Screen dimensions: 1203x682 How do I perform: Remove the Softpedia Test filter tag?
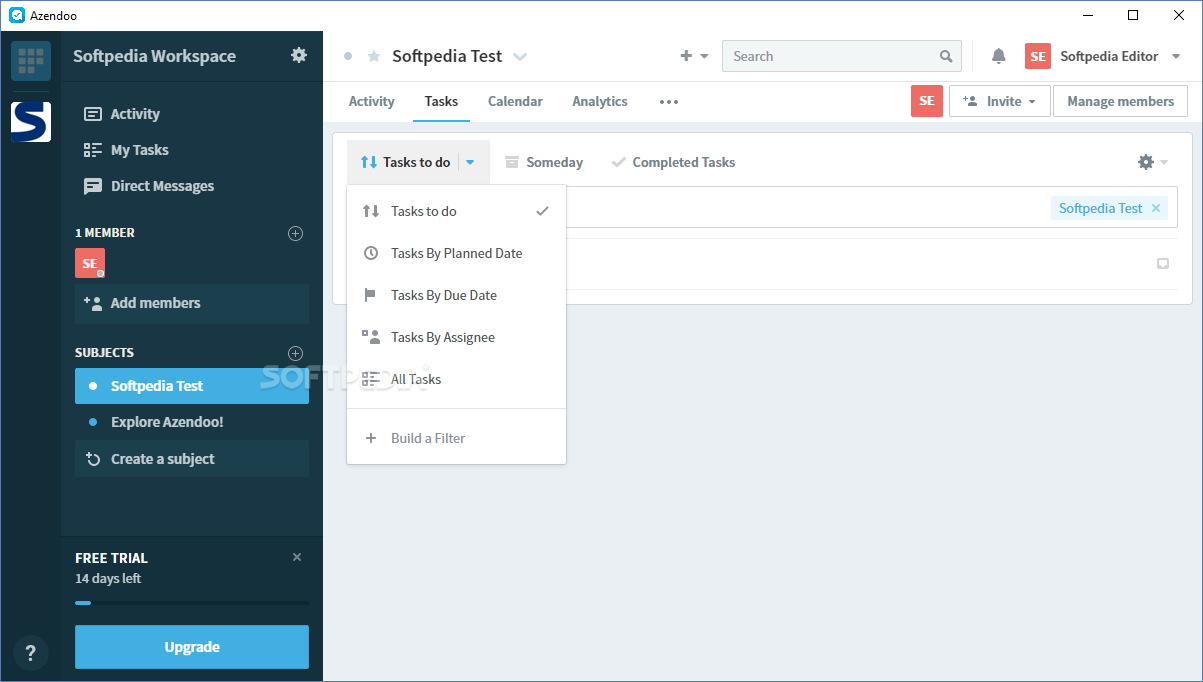pyautogui.click(x=1156, y=208)
